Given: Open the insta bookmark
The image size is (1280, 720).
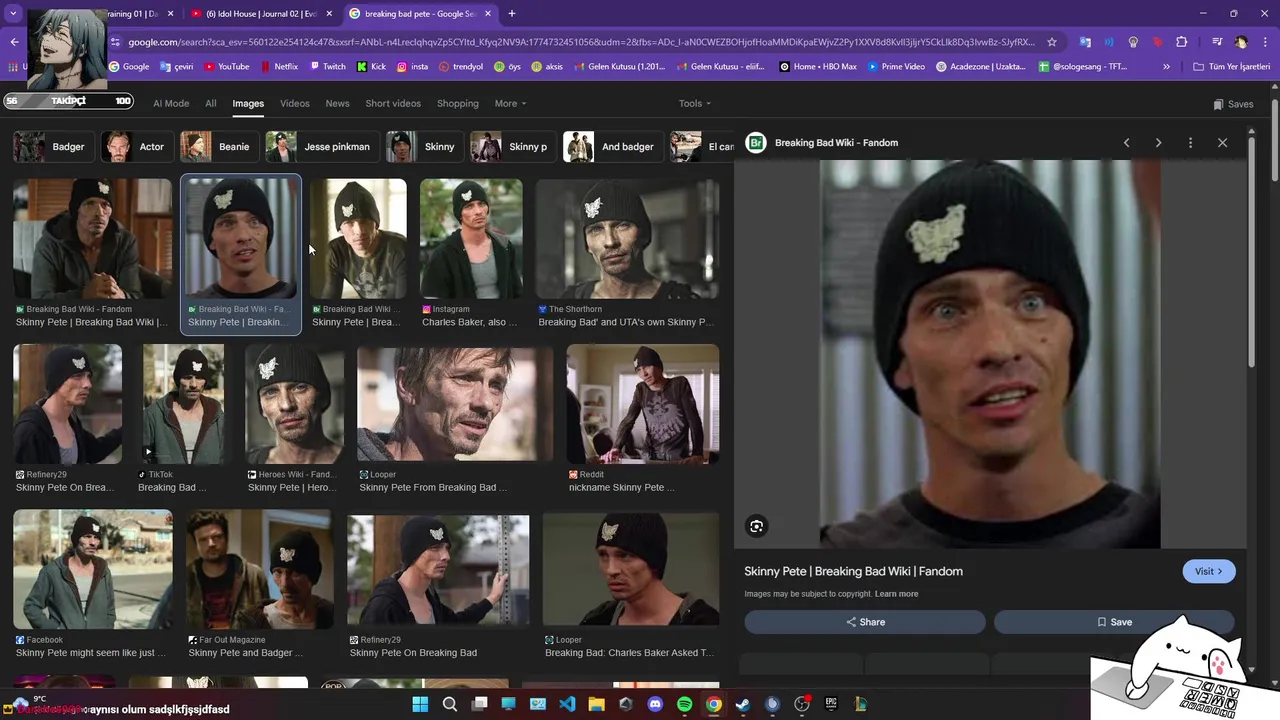Looking at the screenshot, I should click(x=413, y=67).
